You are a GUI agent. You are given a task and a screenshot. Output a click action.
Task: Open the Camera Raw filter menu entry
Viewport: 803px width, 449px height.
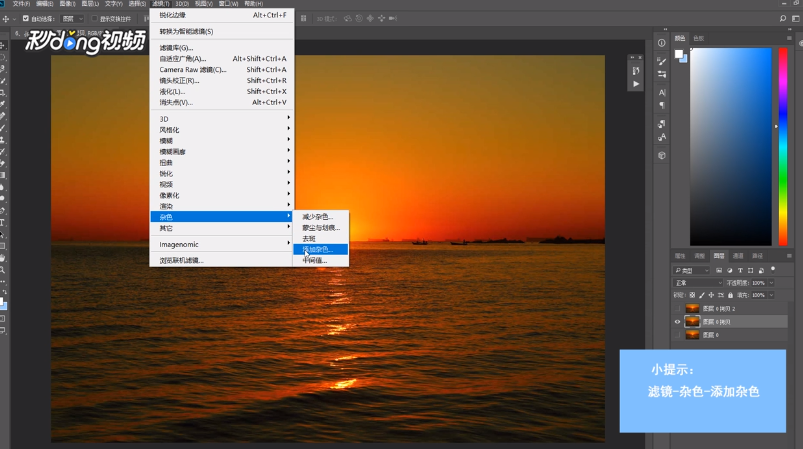(x=222, y=70)
